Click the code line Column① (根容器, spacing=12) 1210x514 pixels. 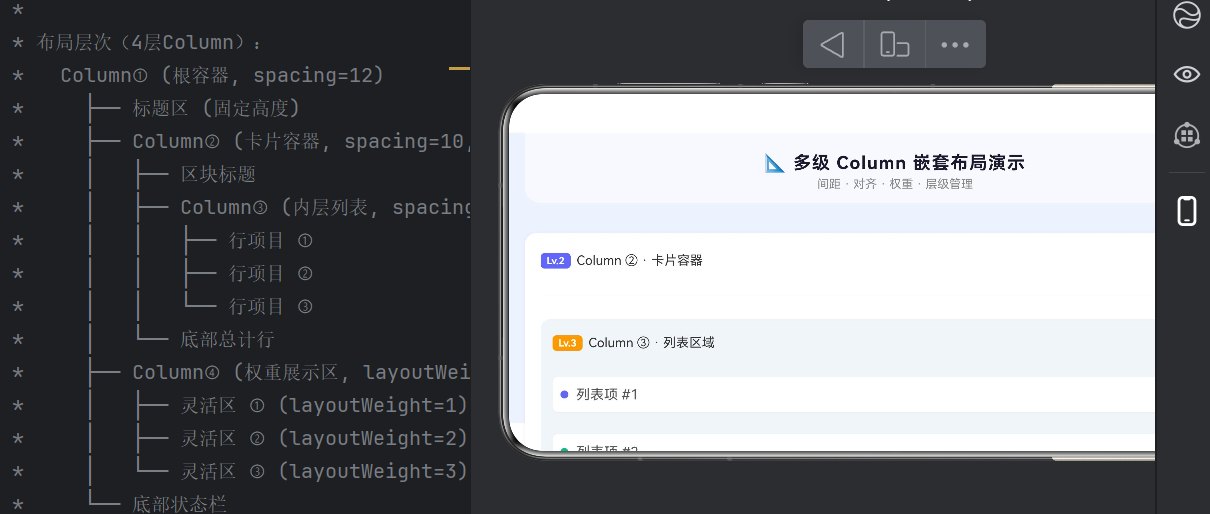click(x=222, y=76)
